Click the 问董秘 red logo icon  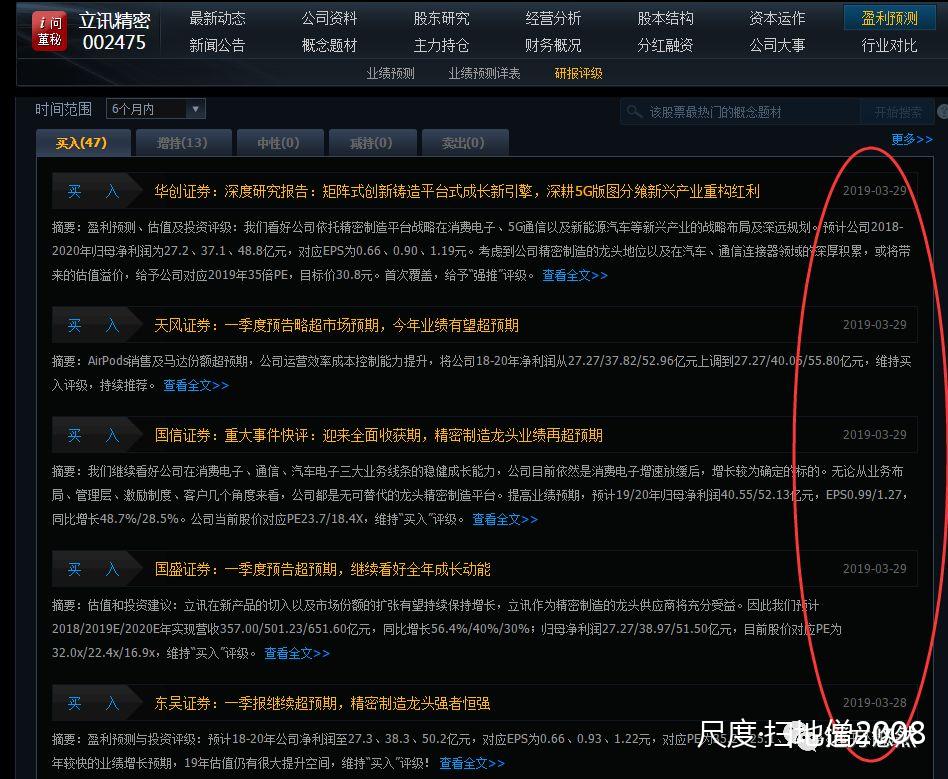pos(50,31)
